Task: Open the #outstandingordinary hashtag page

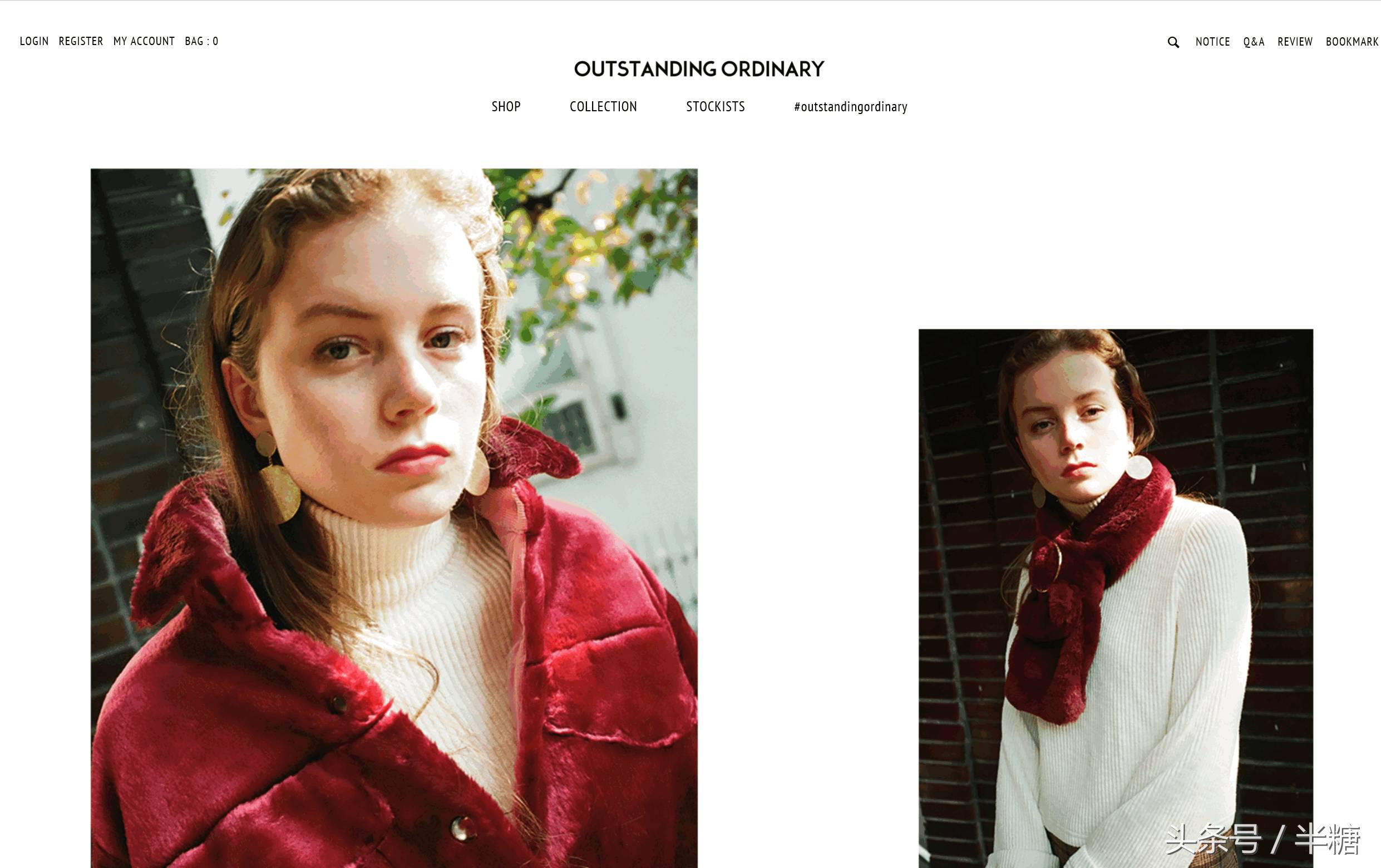Action: coord(851,107)
